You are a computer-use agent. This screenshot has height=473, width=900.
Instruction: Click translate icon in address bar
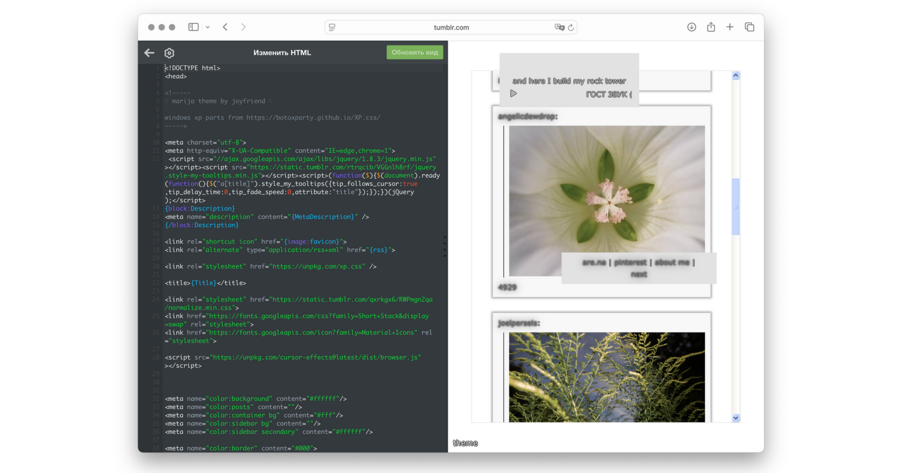pyautogui.click(x=559, y=27)
